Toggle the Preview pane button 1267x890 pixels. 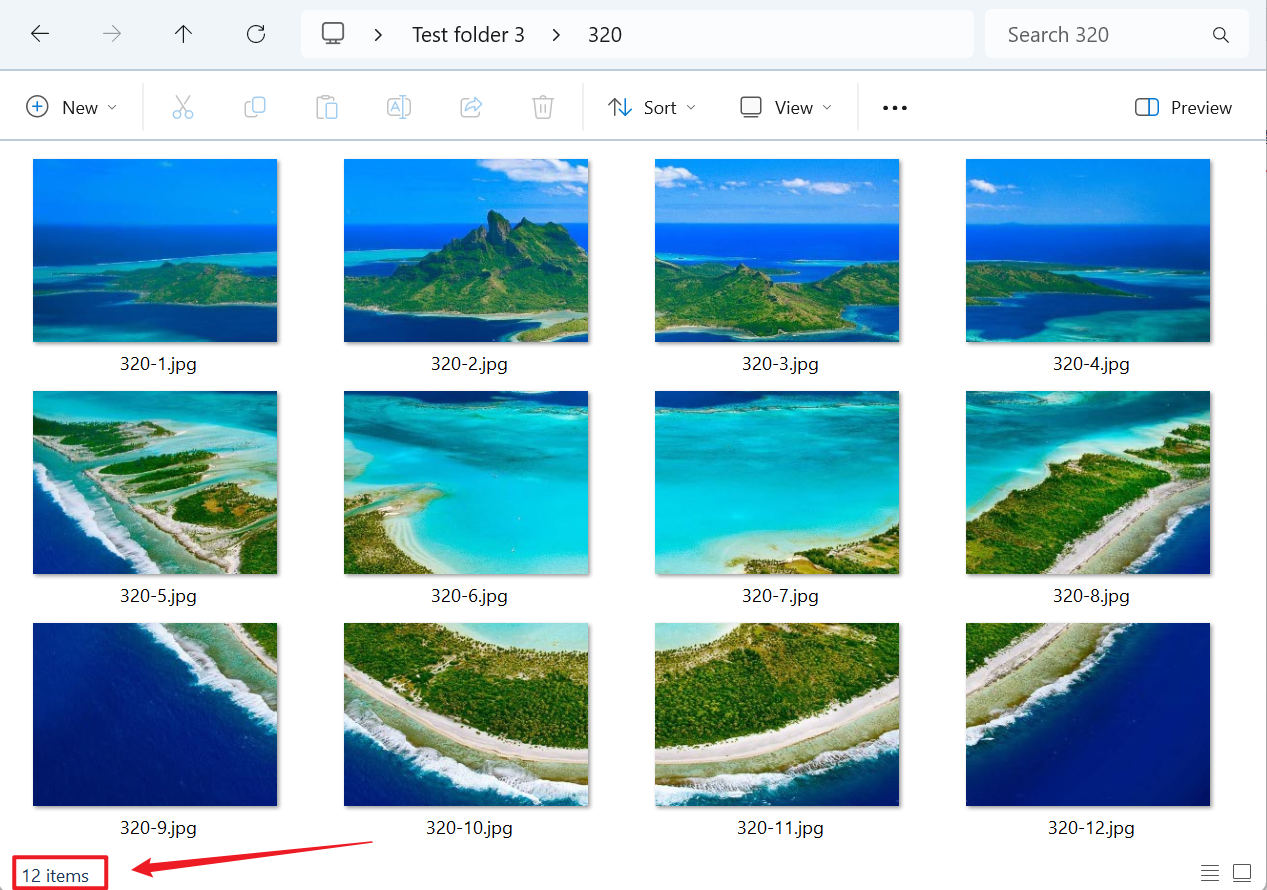tap(1183, 107)
